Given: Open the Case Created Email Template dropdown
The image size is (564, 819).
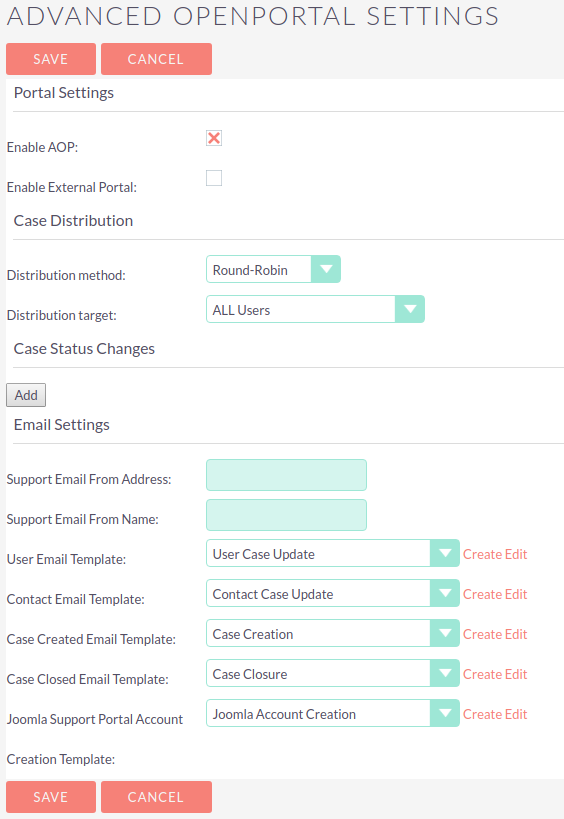Looking at the screenshot, I should [333, 634].
